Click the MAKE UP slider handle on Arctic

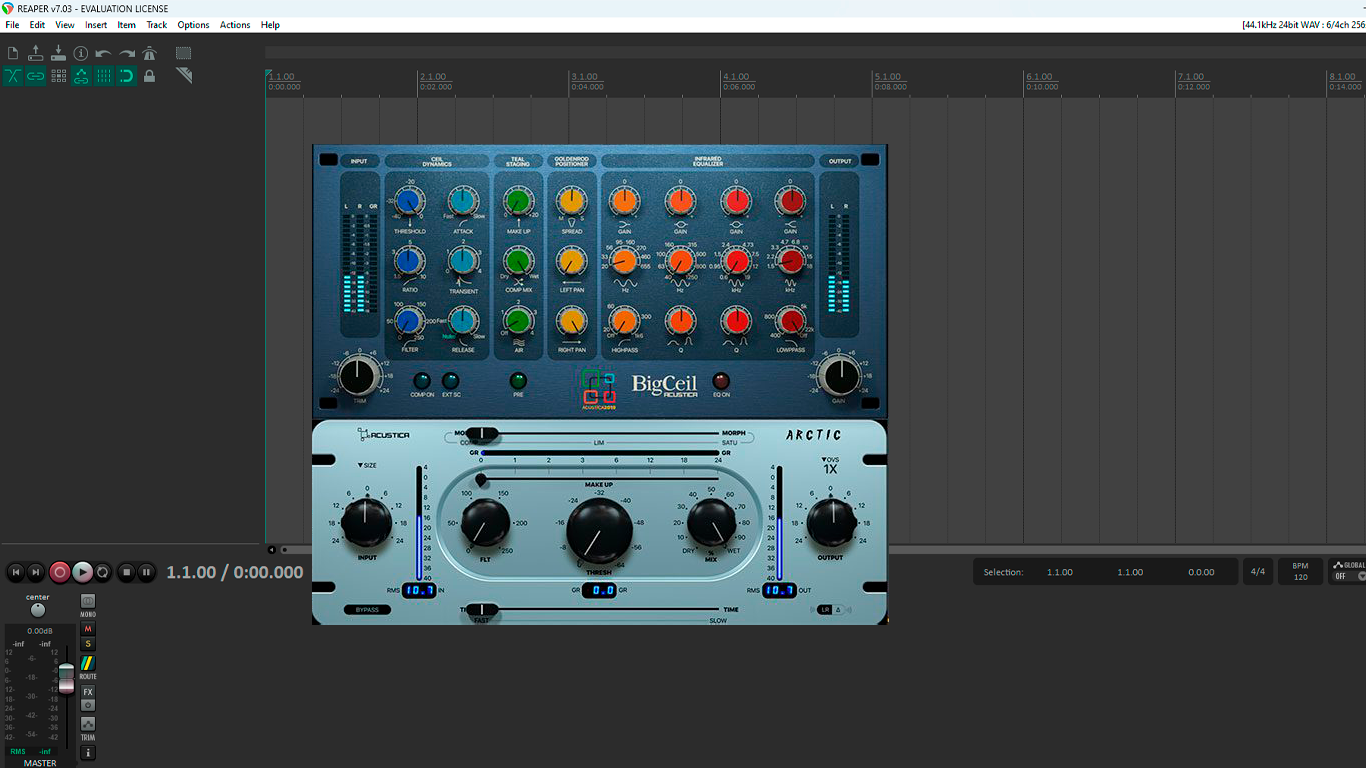click(481, 481)
